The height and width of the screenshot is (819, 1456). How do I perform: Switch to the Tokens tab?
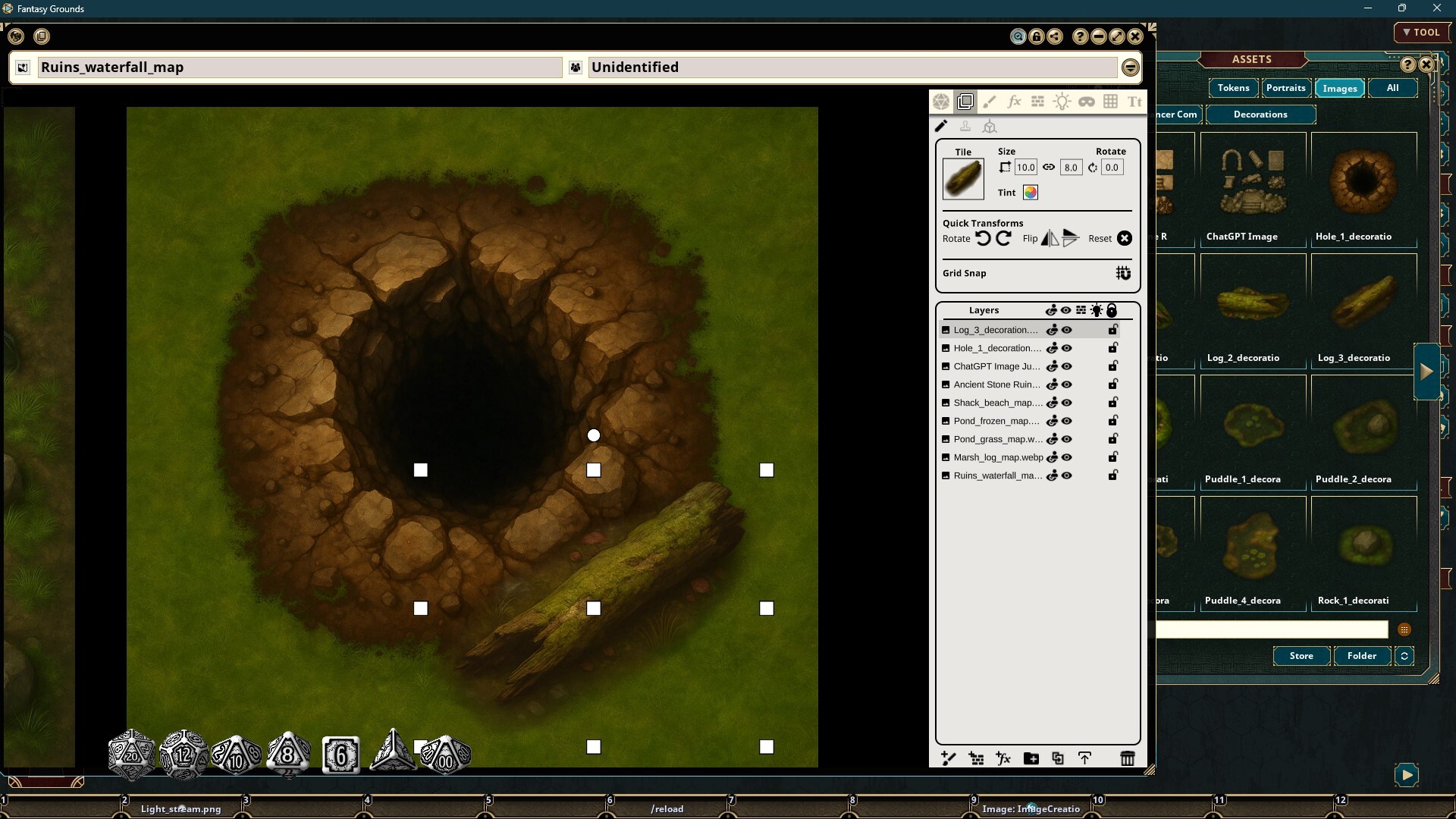[1233, 88]
